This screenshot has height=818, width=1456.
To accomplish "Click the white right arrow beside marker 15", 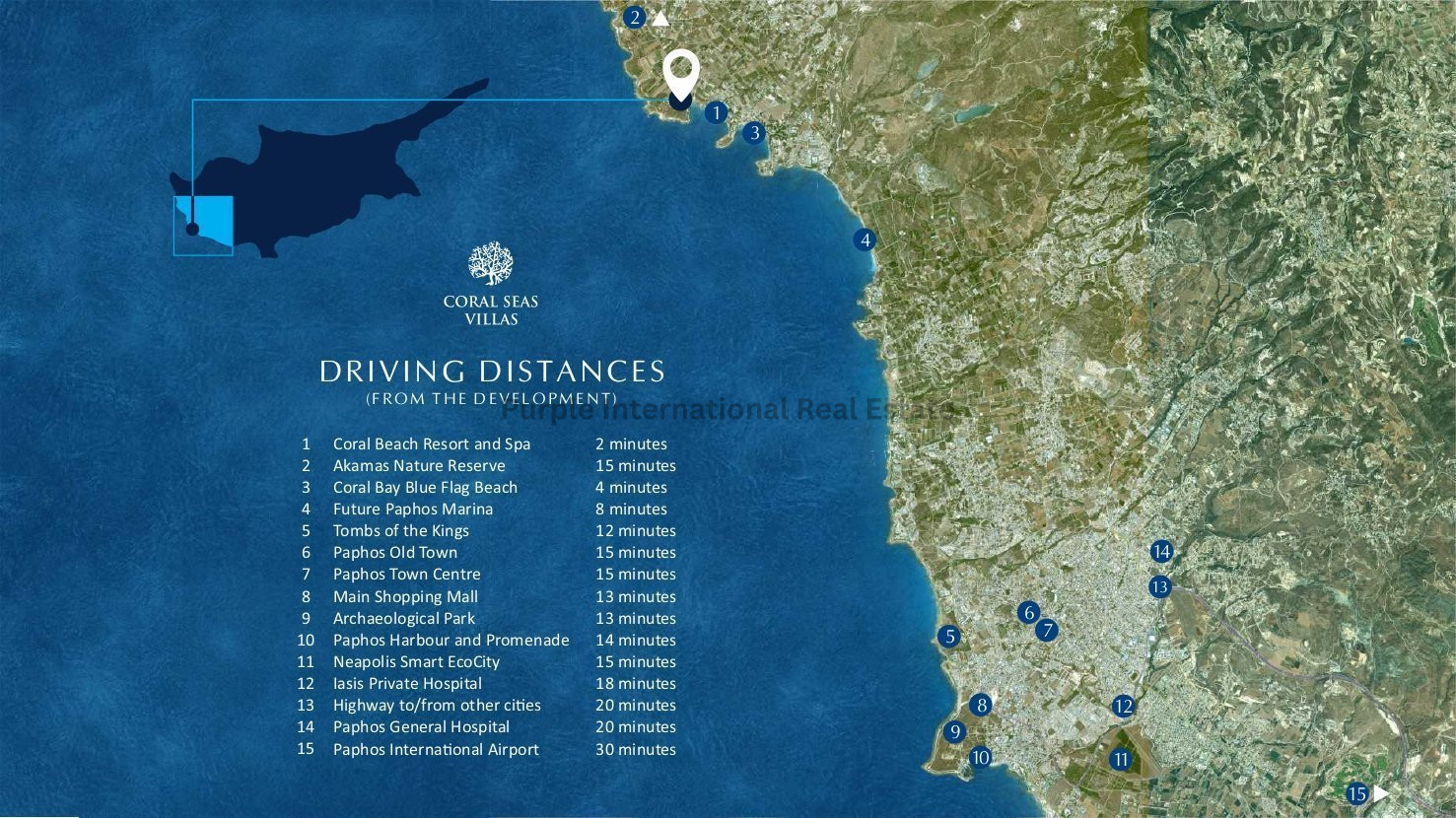I will [1381, 792].
